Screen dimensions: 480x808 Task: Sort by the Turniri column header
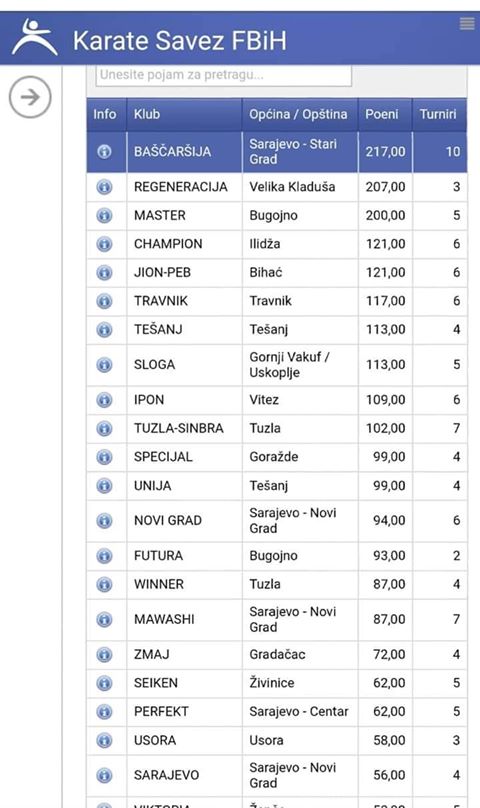tap(440, 114)
